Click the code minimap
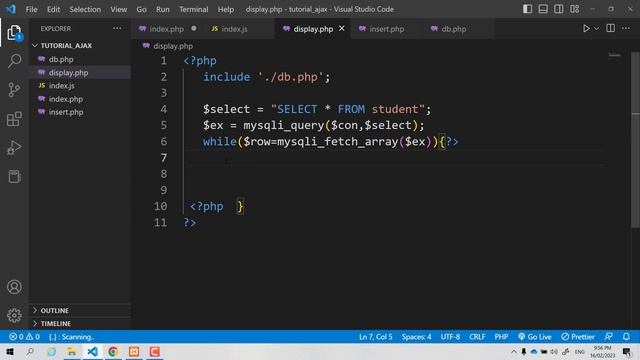This screenshot has height=360, width=640. tap(615, 55)
